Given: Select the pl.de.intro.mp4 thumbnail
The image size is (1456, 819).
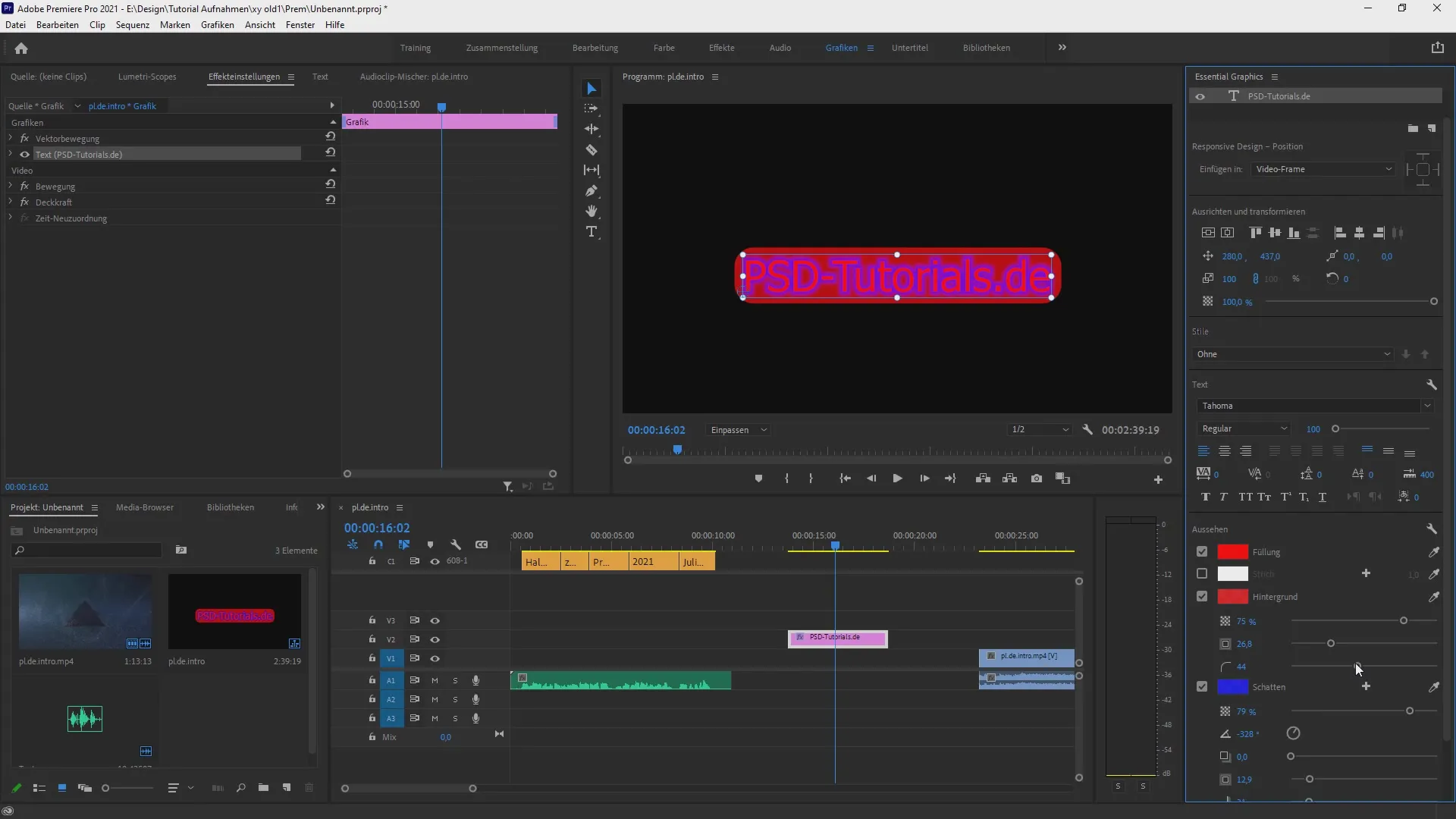Looking at the screenshot, I should pyautogui.click(x=85, y=611).
